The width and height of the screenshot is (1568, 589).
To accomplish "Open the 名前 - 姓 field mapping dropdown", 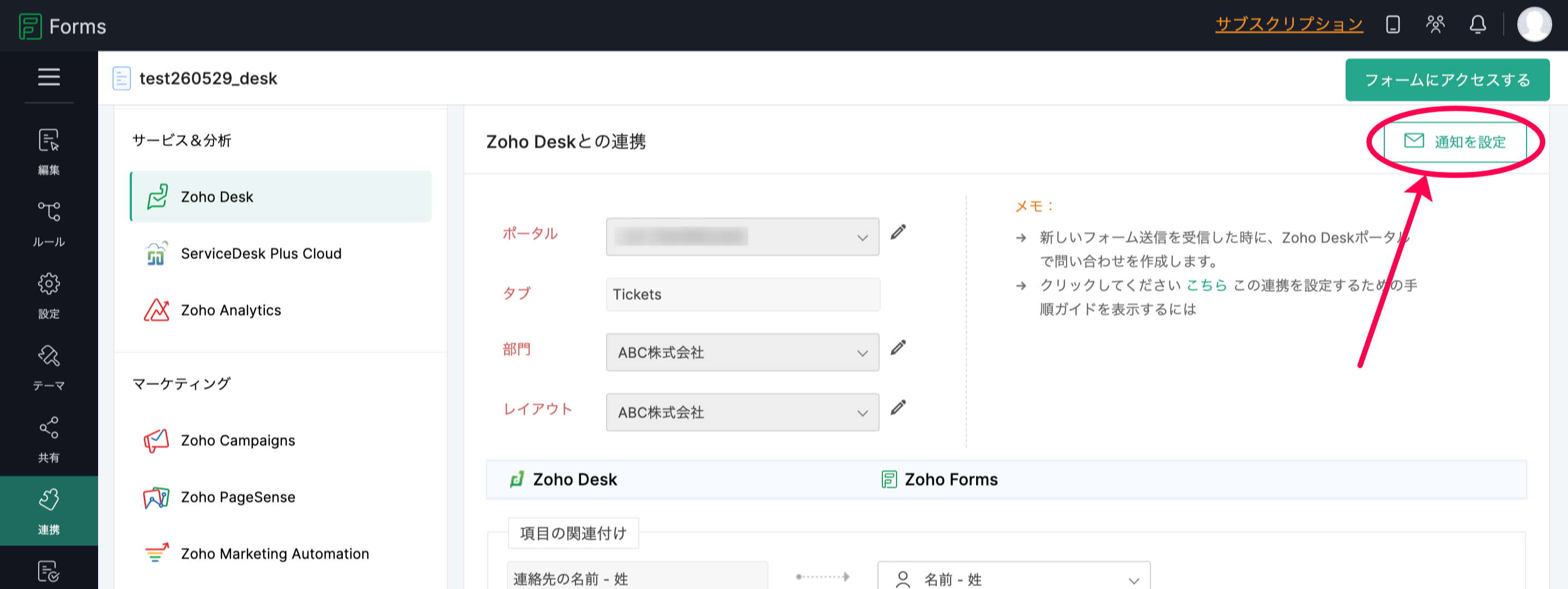I will click(1014, 578).
